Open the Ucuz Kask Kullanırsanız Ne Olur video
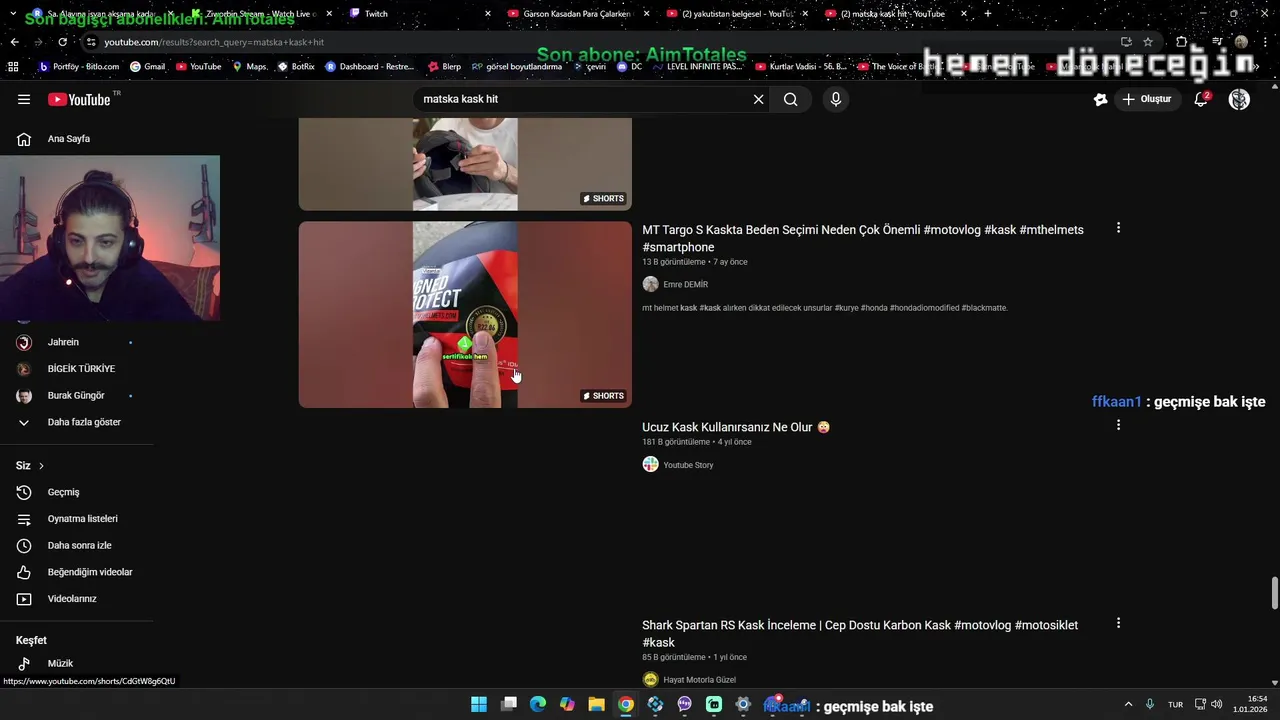Screen dimensions: 1280x720 (x=736, y=427)
